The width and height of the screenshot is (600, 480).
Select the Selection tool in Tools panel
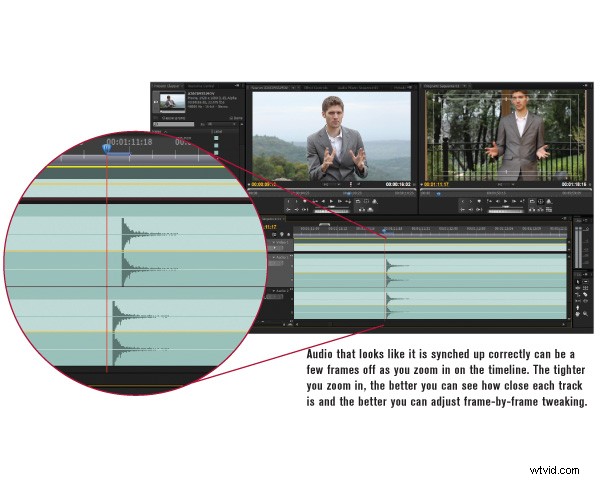pos(578,282)
